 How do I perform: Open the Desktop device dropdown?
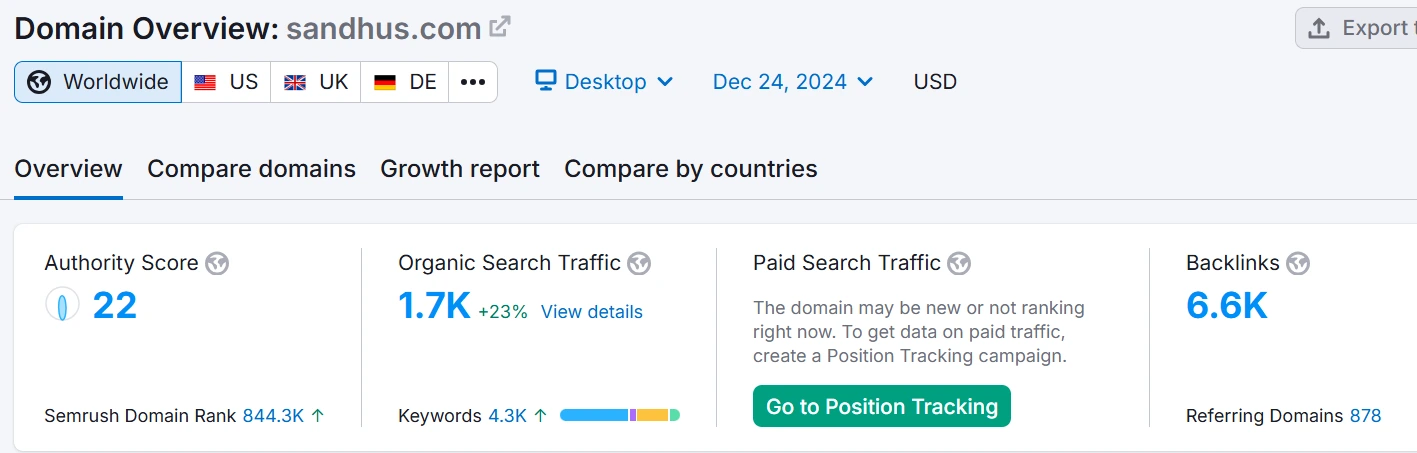(604, 82)
